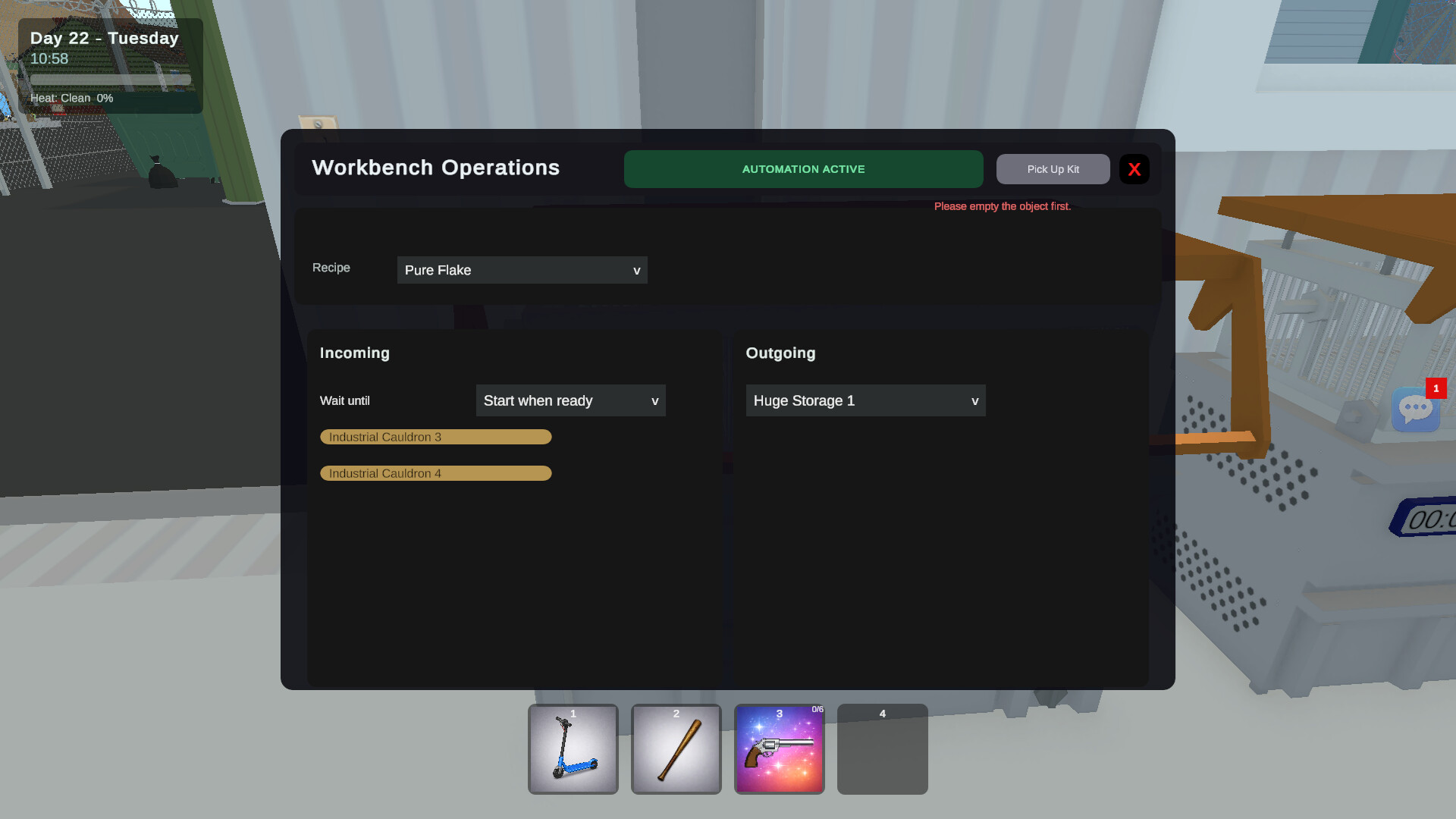1456x819 pixels.
Task: Open the Huge Storage 1 outgoing dropdown
Action: pos(866,400)
